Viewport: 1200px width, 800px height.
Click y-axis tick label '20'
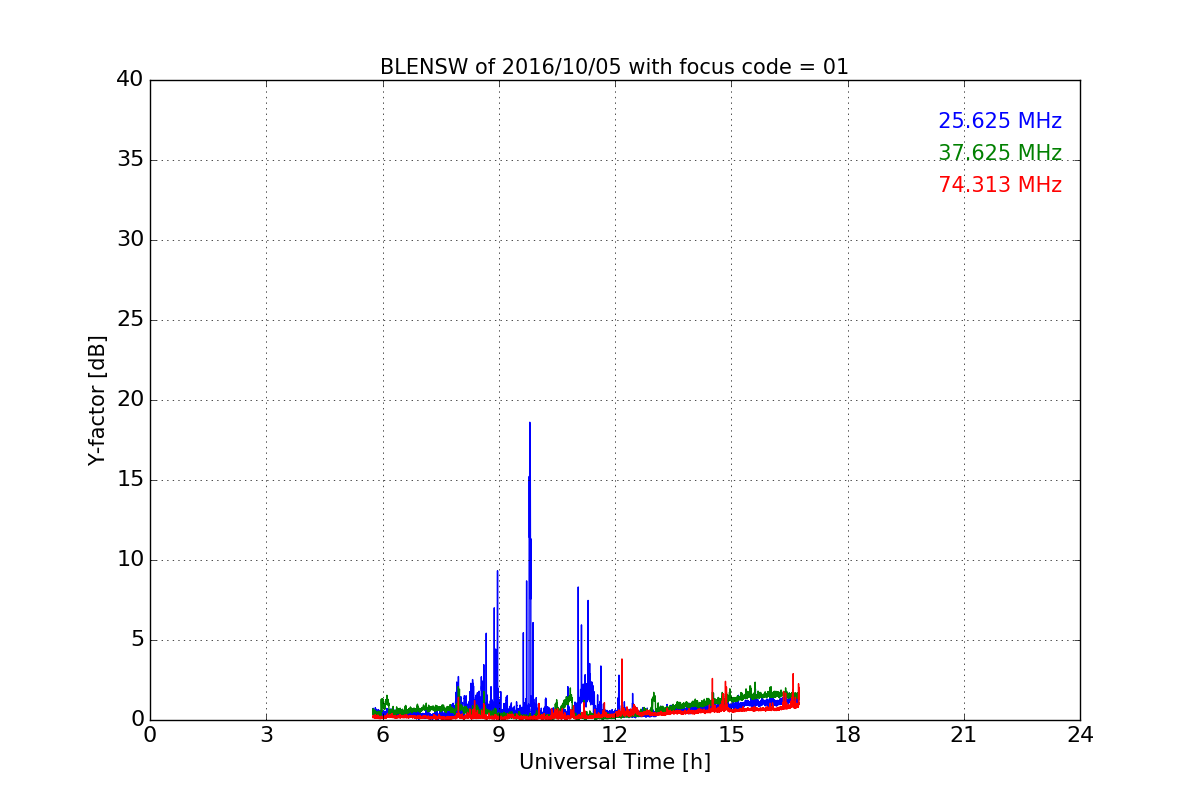click(130, 399)
